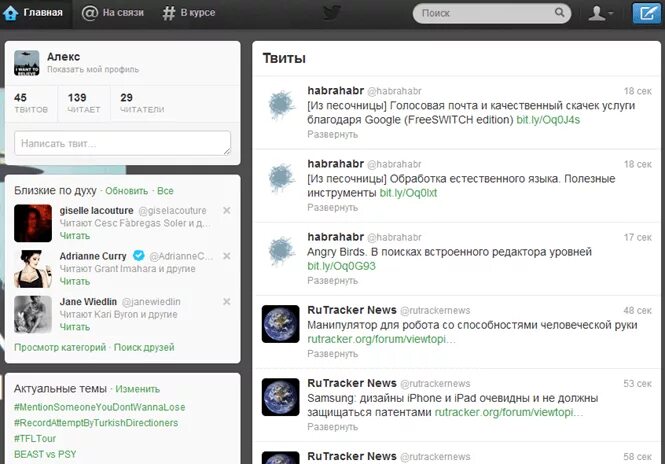Open BEAST vs PSY trend

(45, 454)
